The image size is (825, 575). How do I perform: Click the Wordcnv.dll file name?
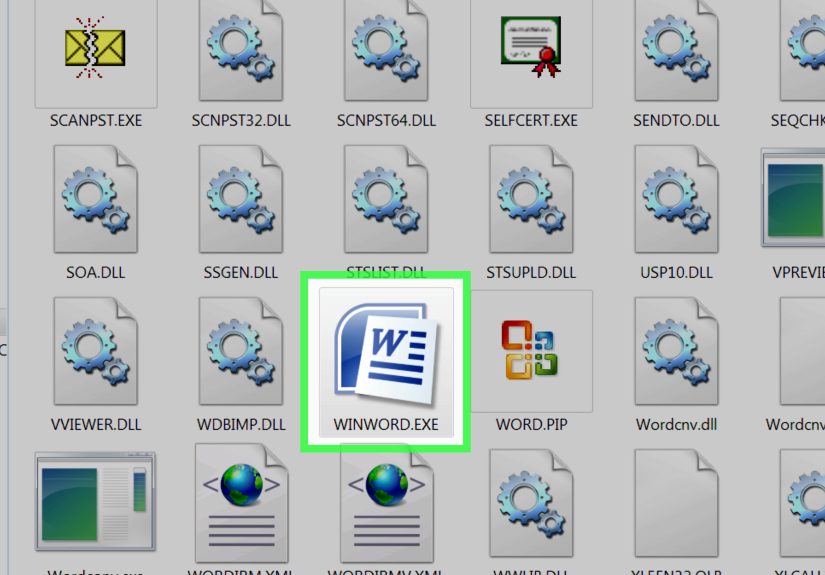[x=677, y=425]
